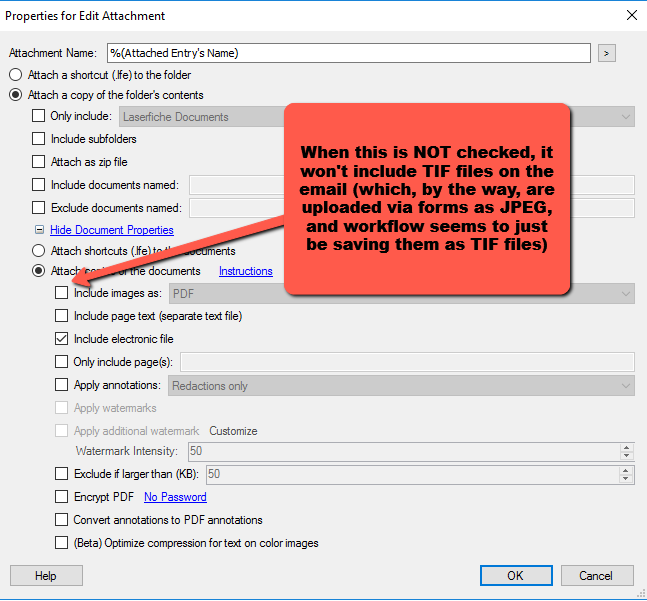647x601 pixels.
Task: Select Attach a copy of the folder's contents
Action: (x=16, y=95)
